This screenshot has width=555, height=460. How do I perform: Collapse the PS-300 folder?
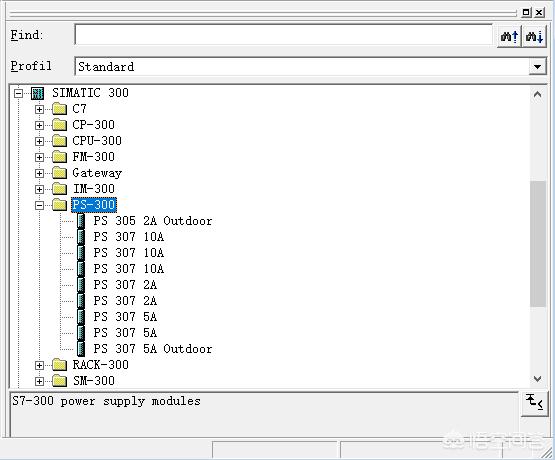click(39, 205)
